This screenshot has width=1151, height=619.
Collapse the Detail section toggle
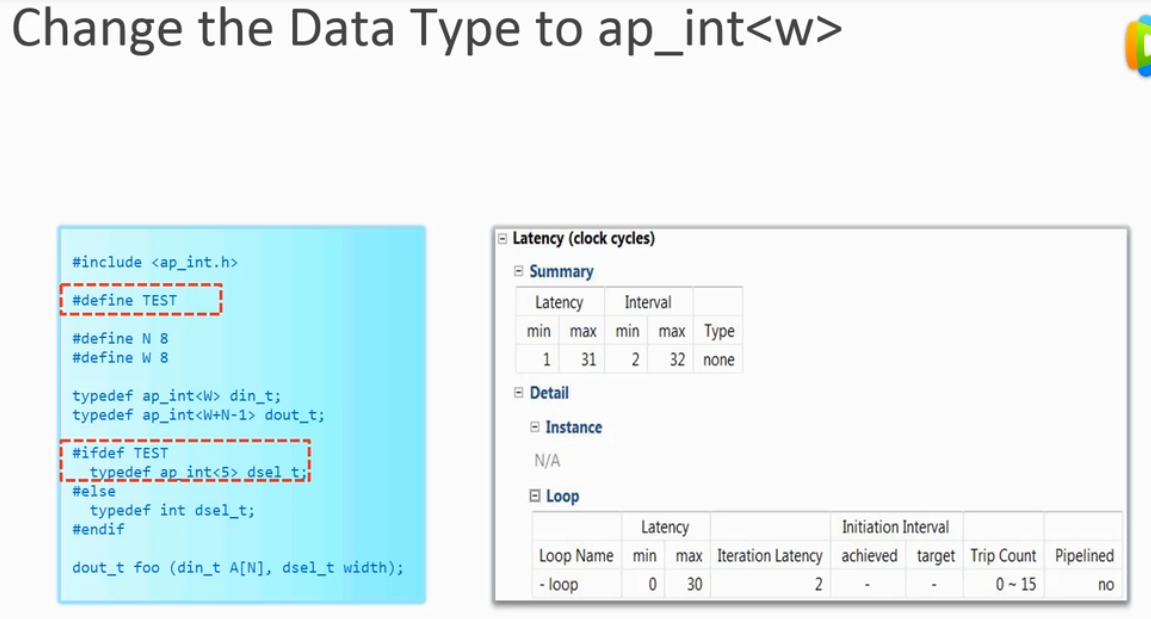click(518, 393)
